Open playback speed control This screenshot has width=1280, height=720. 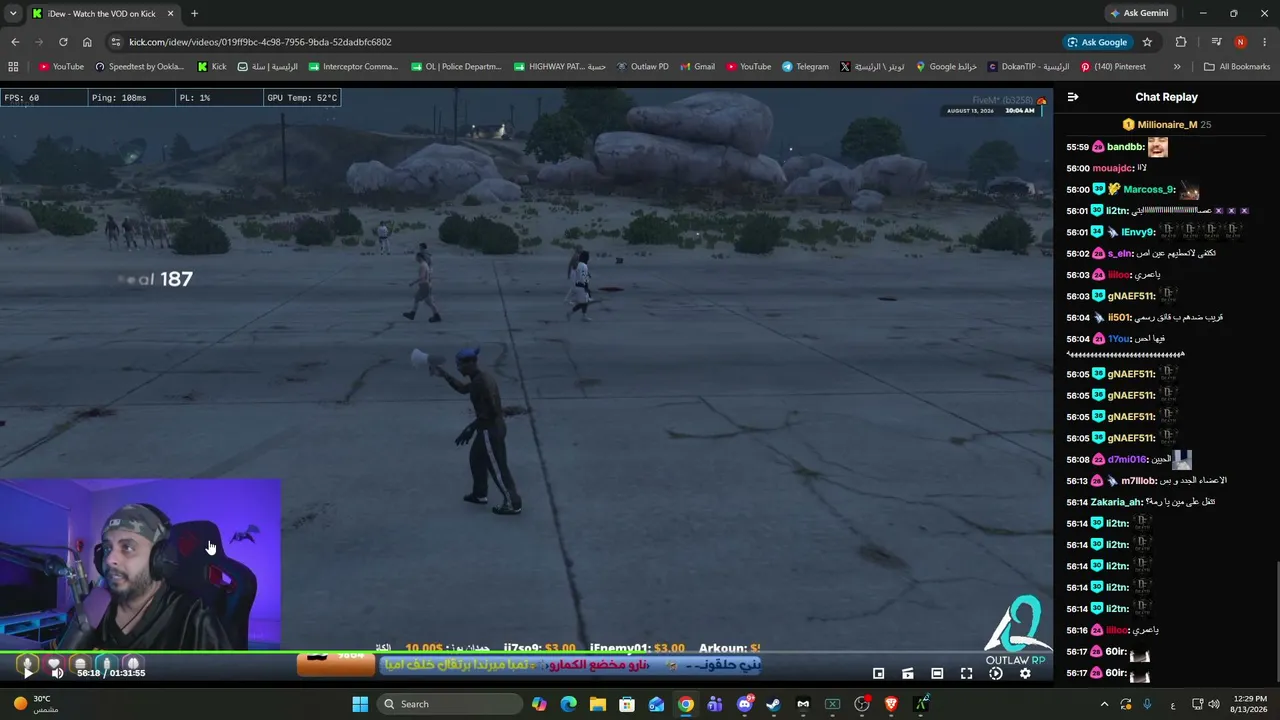coord(996,673)
